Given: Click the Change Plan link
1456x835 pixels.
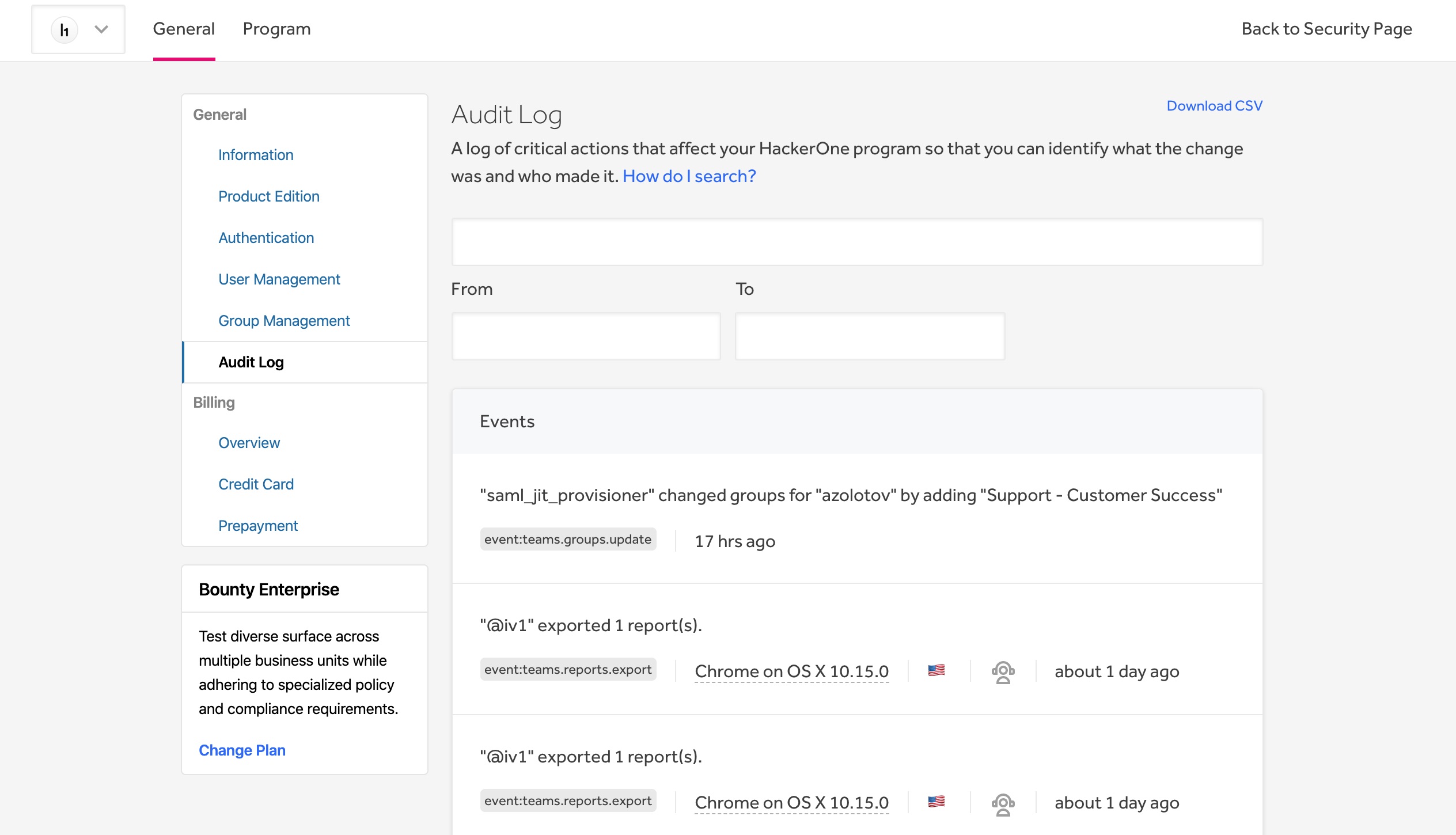Looking at the screenshot, I should [242, 750].
